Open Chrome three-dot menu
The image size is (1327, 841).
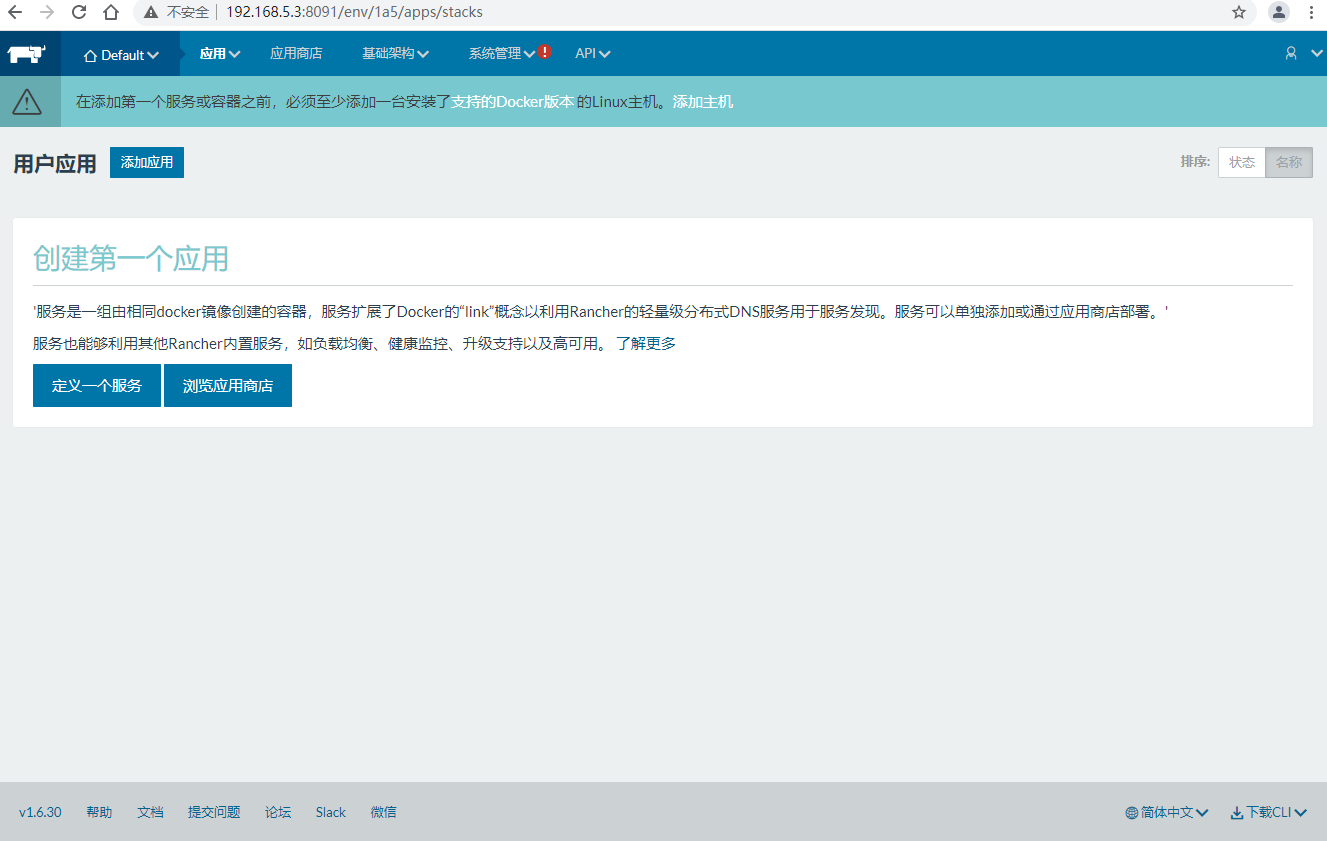coord(1311,13)
